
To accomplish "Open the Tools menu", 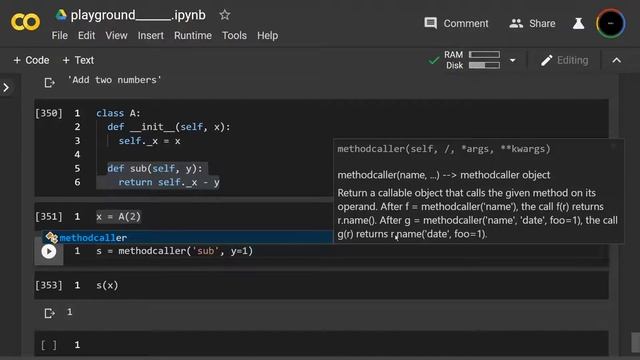I will (x=234, y=36).
